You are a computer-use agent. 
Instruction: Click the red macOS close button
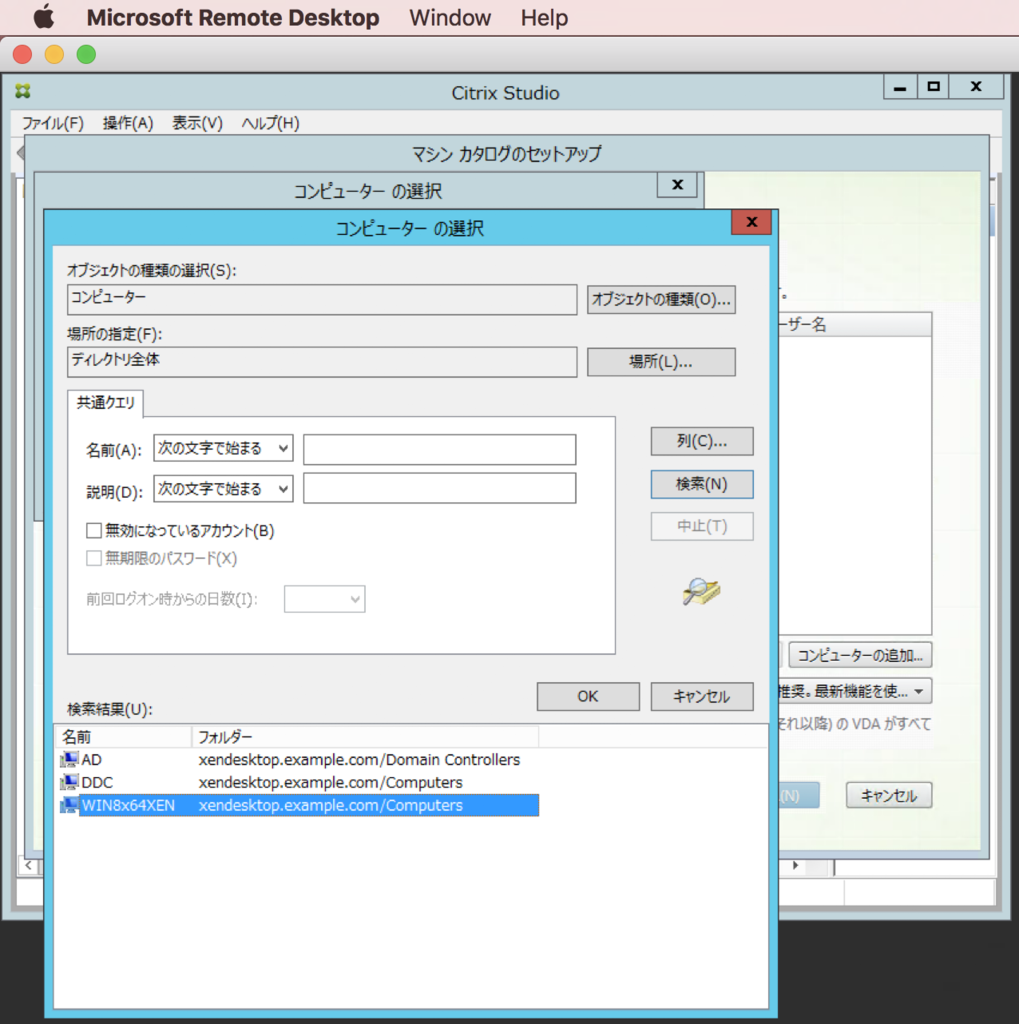pos(23,54)
